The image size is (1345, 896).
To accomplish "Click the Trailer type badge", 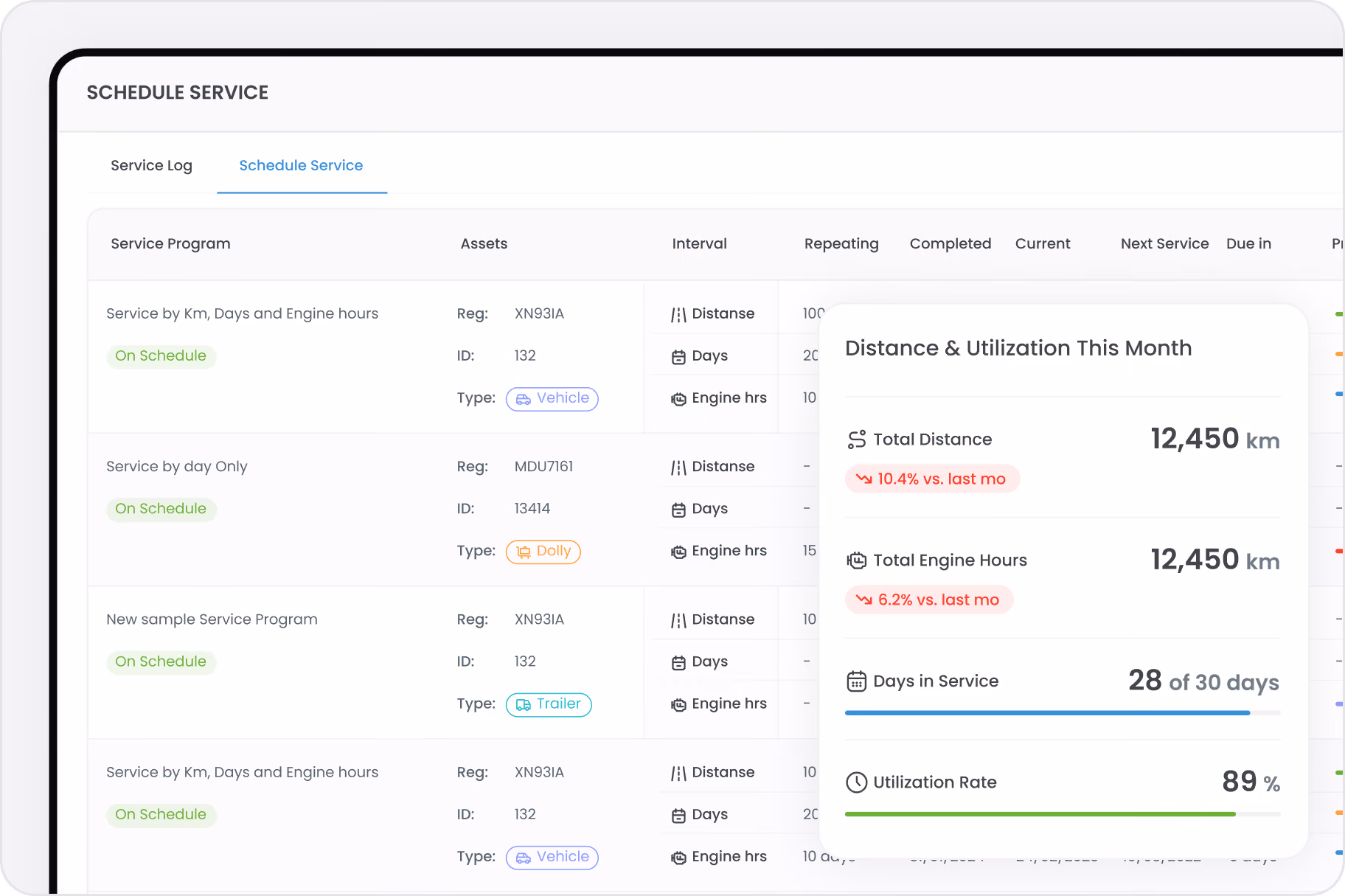I will tap(548, 704).
